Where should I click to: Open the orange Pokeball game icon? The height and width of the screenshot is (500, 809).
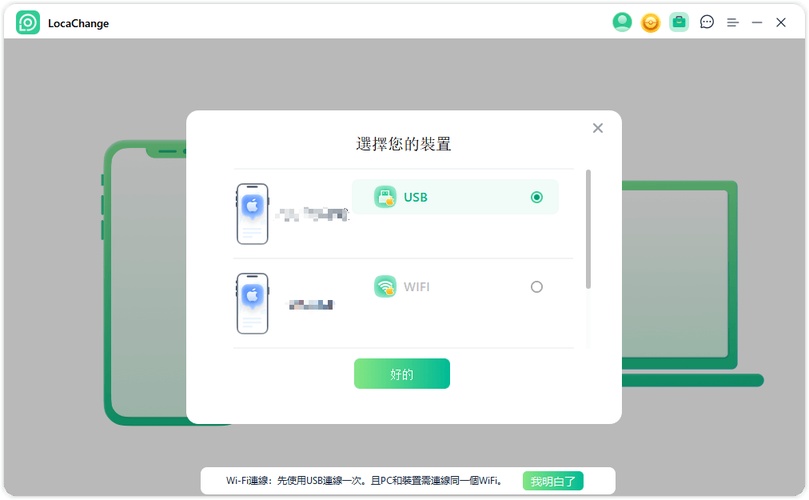coord(651,23)
